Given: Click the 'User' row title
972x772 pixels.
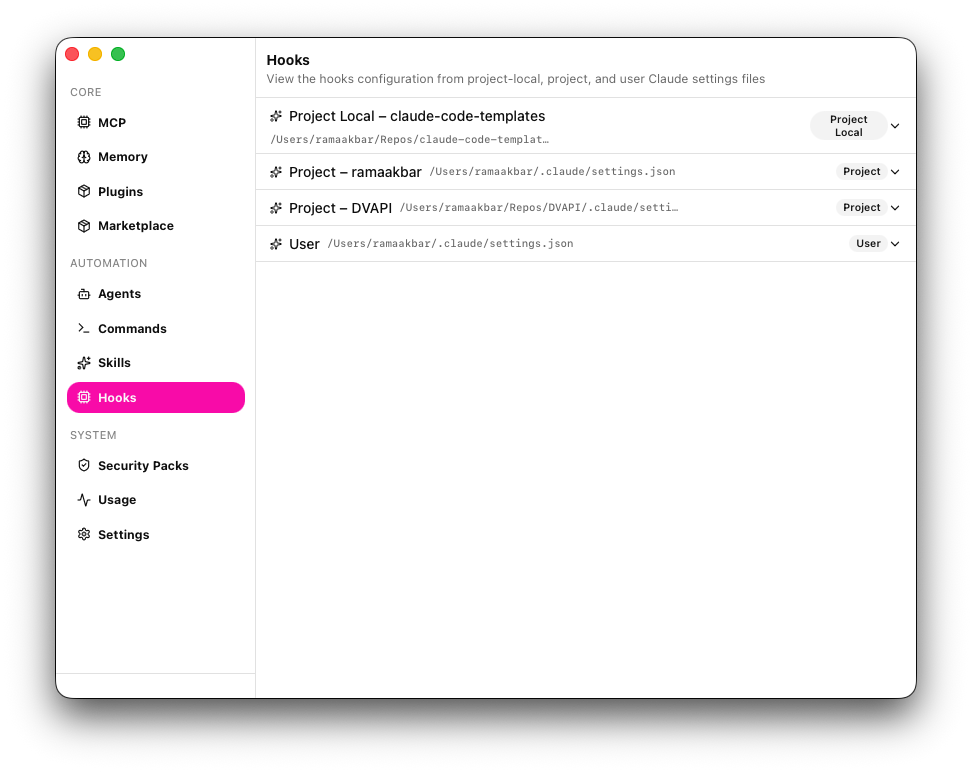Looking at the screenshot, I should coord(304,244).
